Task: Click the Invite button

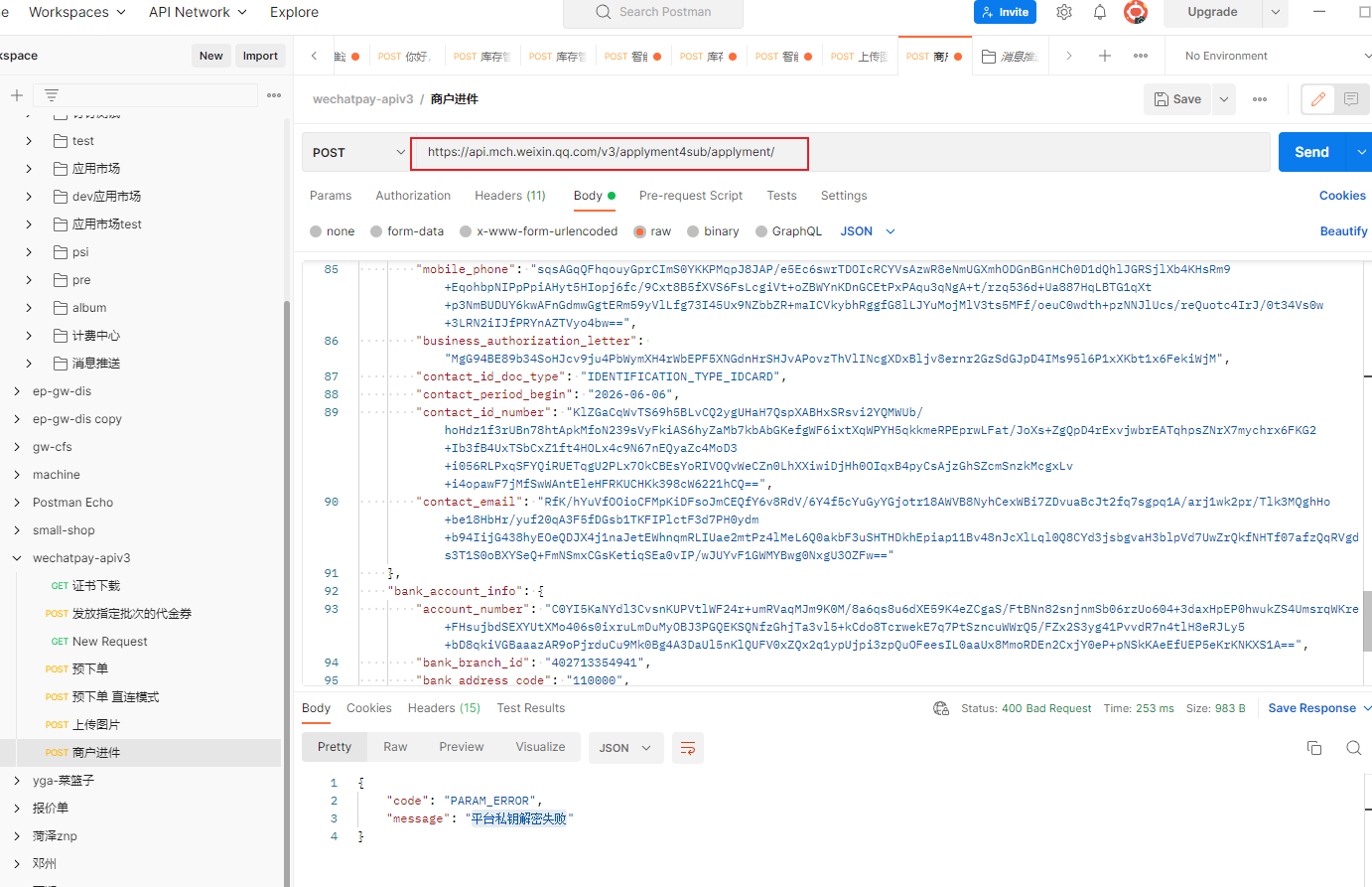Action: [x=1005, y=12]
